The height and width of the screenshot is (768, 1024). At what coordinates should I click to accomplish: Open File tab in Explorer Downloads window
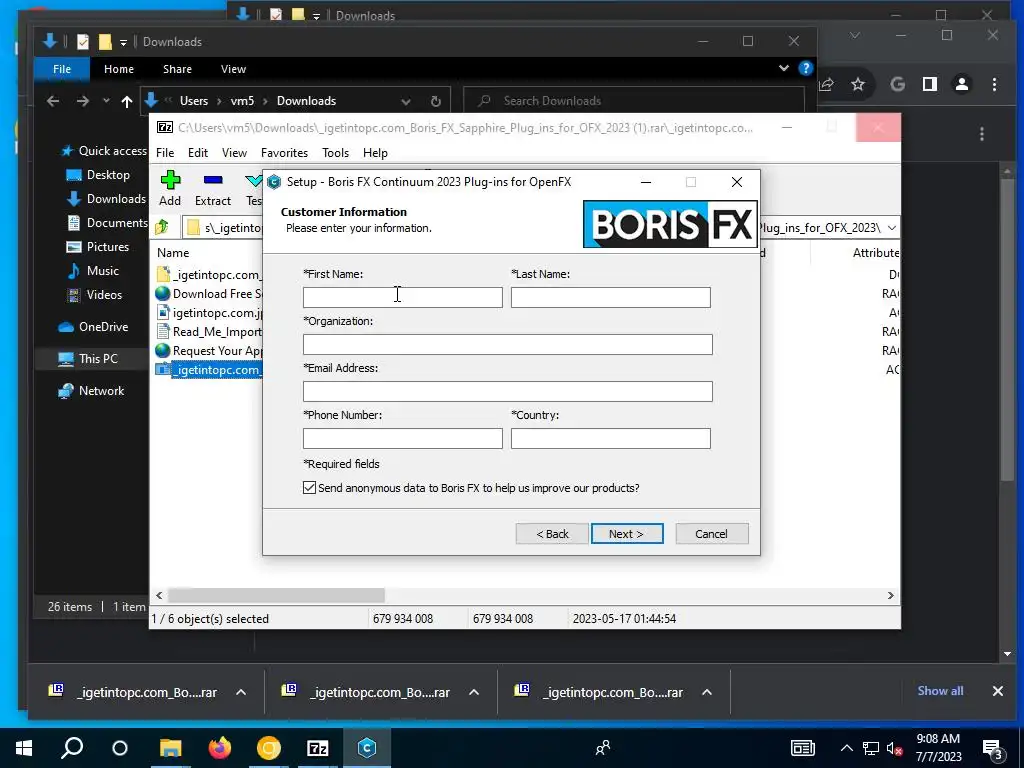pyautogui.click(x=62, y=69)
